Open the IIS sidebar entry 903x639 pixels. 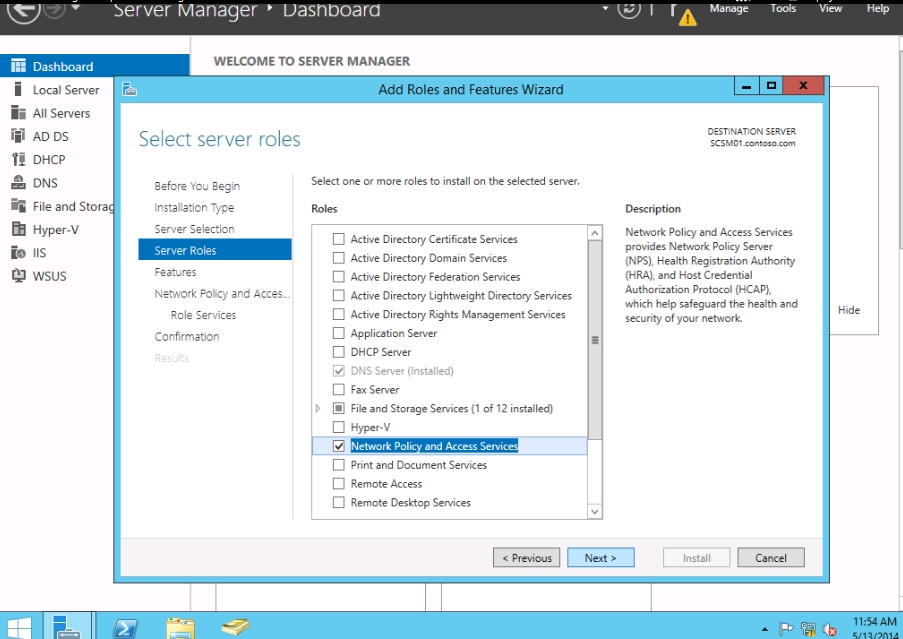pyautogui.click(x=39, y=253)
